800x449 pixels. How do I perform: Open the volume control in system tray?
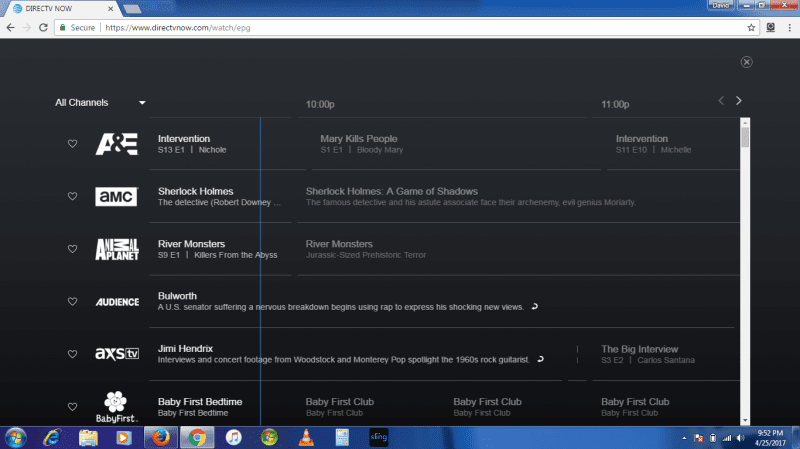point(741,438)
